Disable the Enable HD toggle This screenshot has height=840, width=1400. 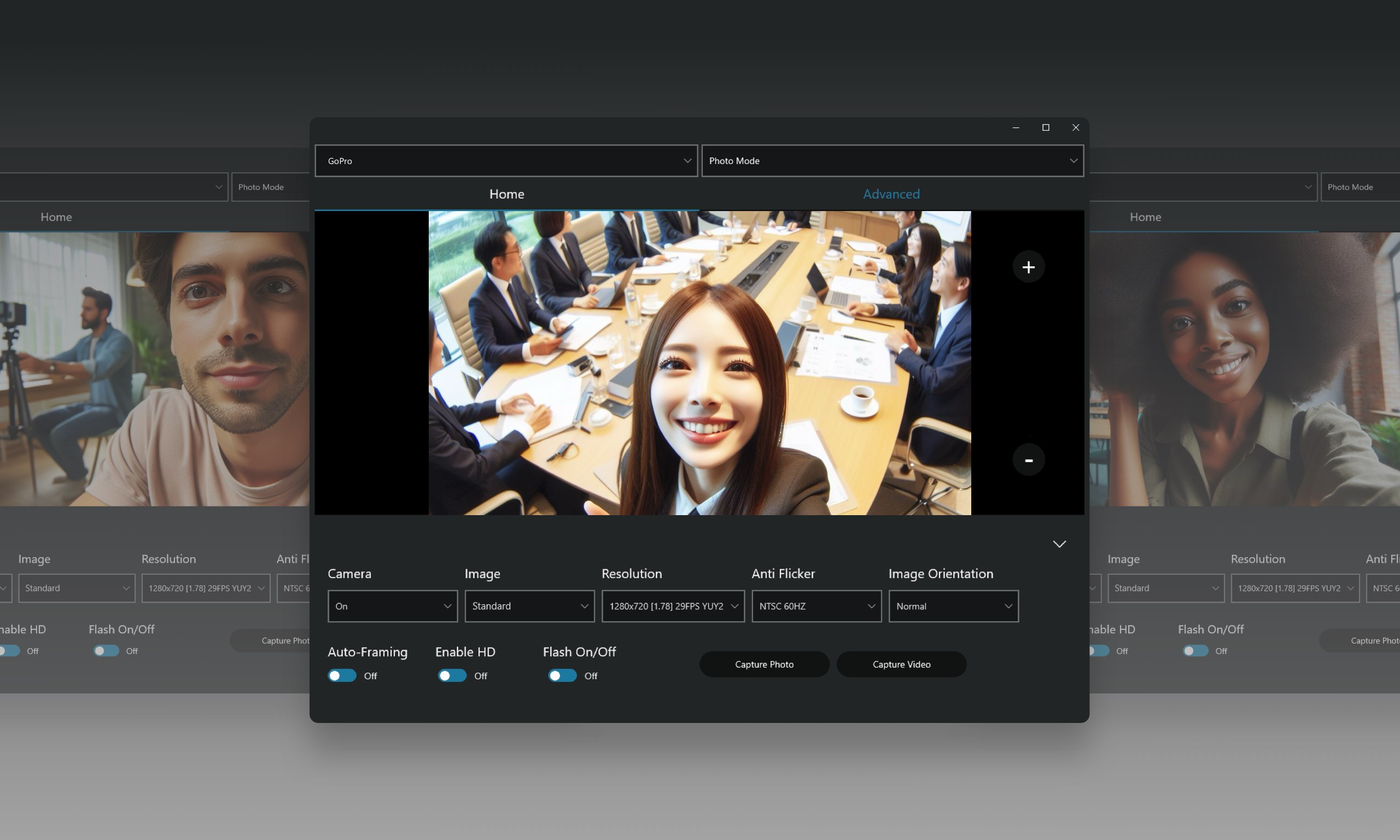(x=451, y=675)
